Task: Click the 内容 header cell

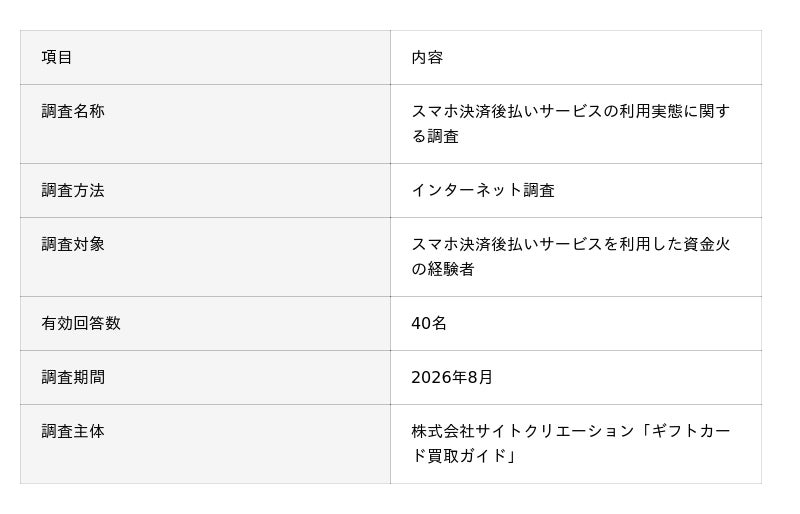Action: [576, 58]
